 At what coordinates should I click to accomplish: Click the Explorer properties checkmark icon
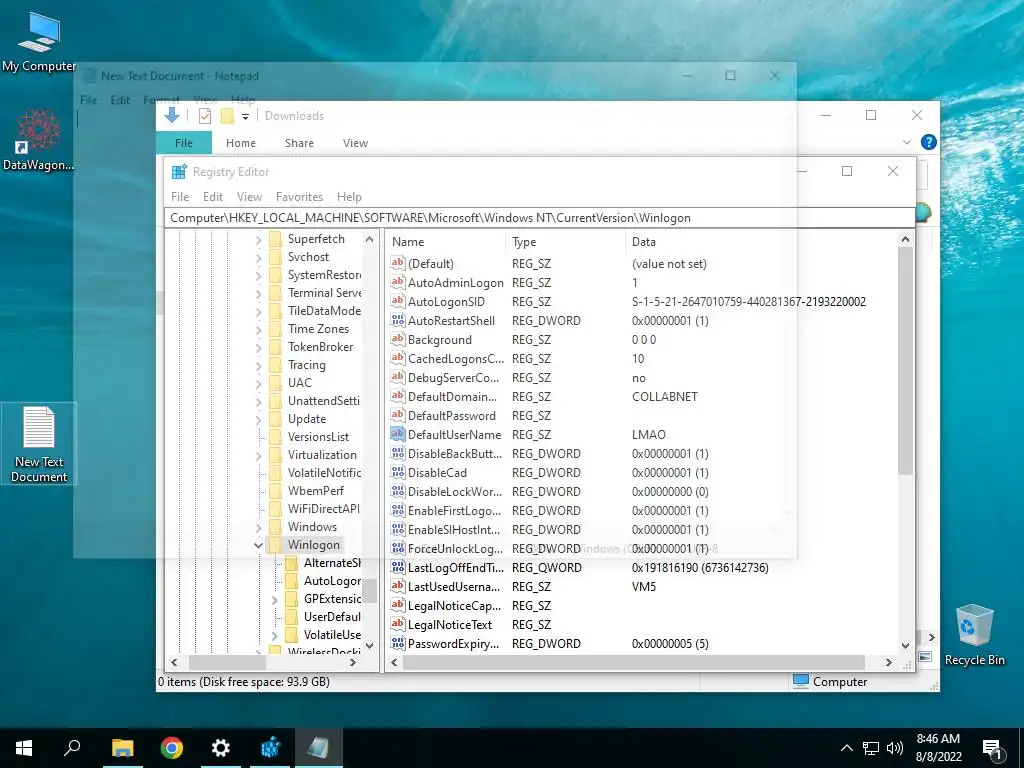click(x=205, y=116)
